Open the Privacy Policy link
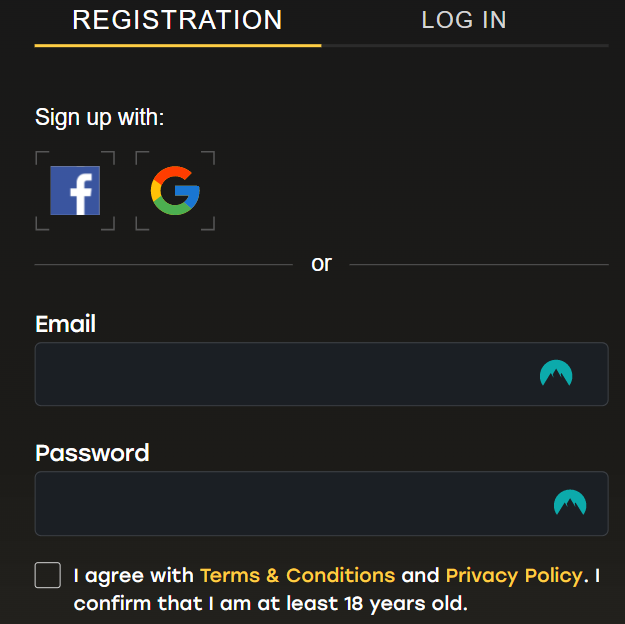The width and height of the screenshot is (625, 624). point(514,576)
